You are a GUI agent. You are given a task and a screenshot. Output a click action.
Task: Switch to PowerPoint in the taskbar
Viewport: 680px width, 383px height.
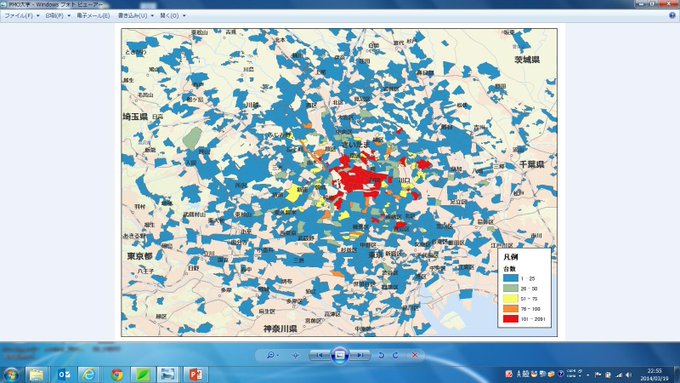pyautogui.click(x=195, y=374)
